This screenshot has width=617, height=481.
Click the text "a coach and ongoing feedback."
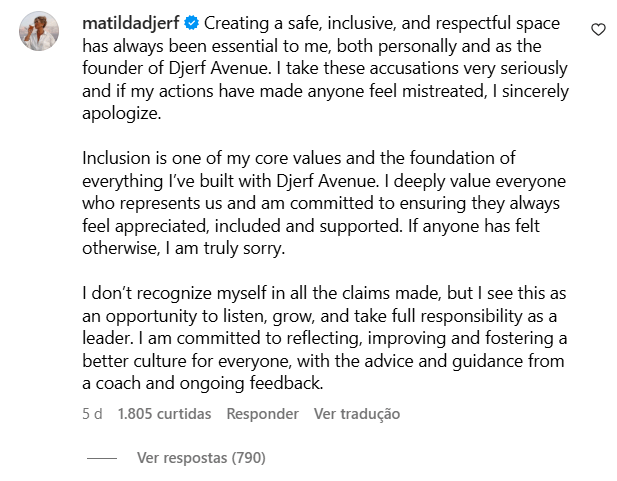coord(203,383)
